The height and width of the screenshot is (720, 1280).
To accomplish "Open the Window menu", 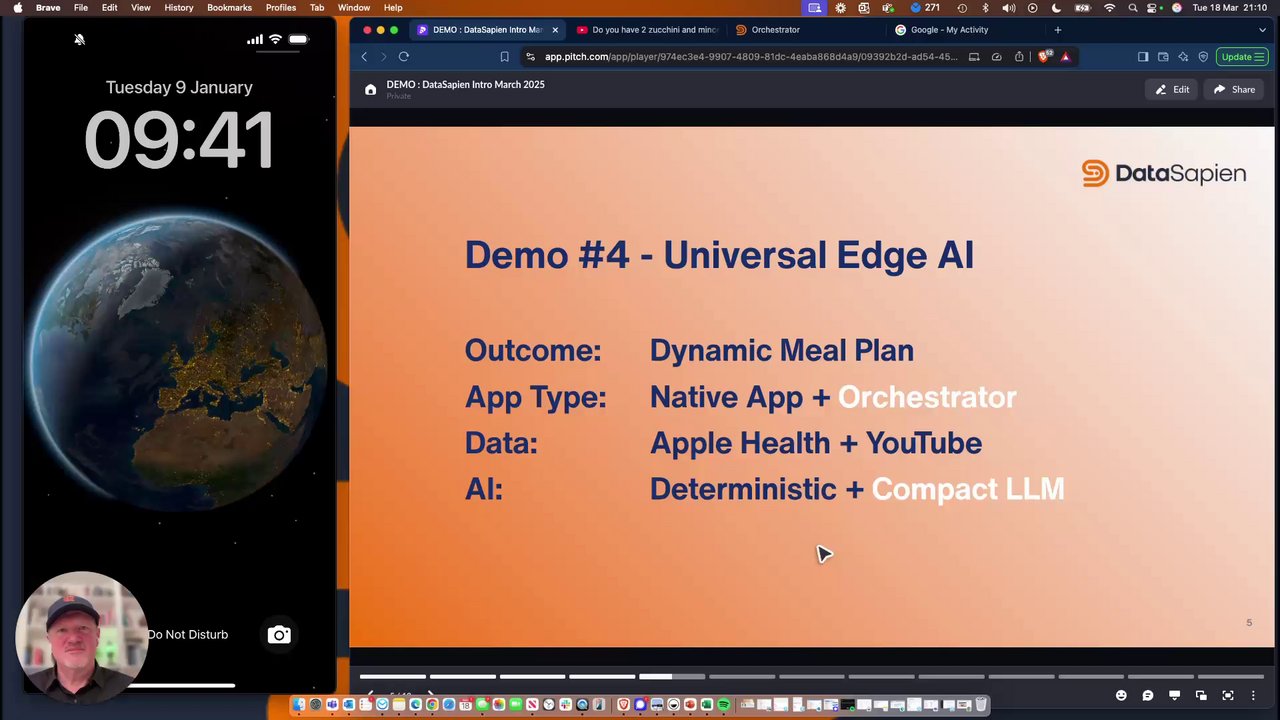I will (354, 8).
